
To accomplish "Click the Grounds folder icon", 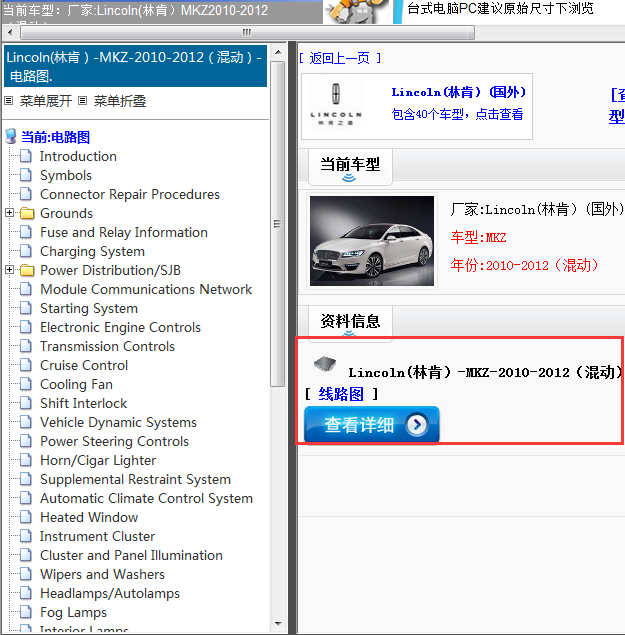I will [27, 213].
